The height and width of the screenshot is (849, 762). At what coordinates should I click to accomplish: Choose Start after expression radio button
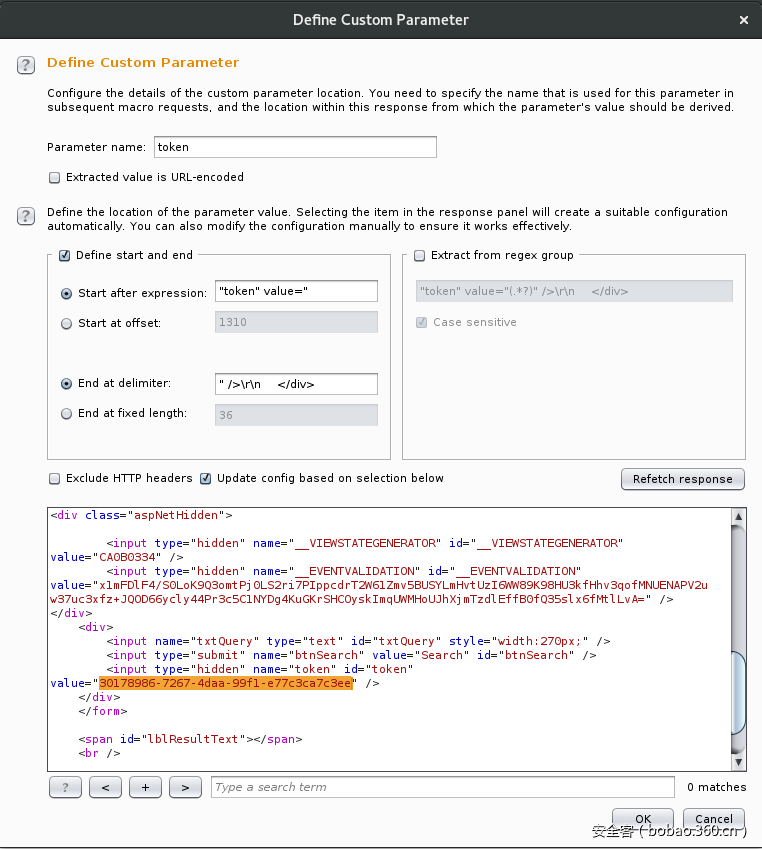click(x=67, y=294)
